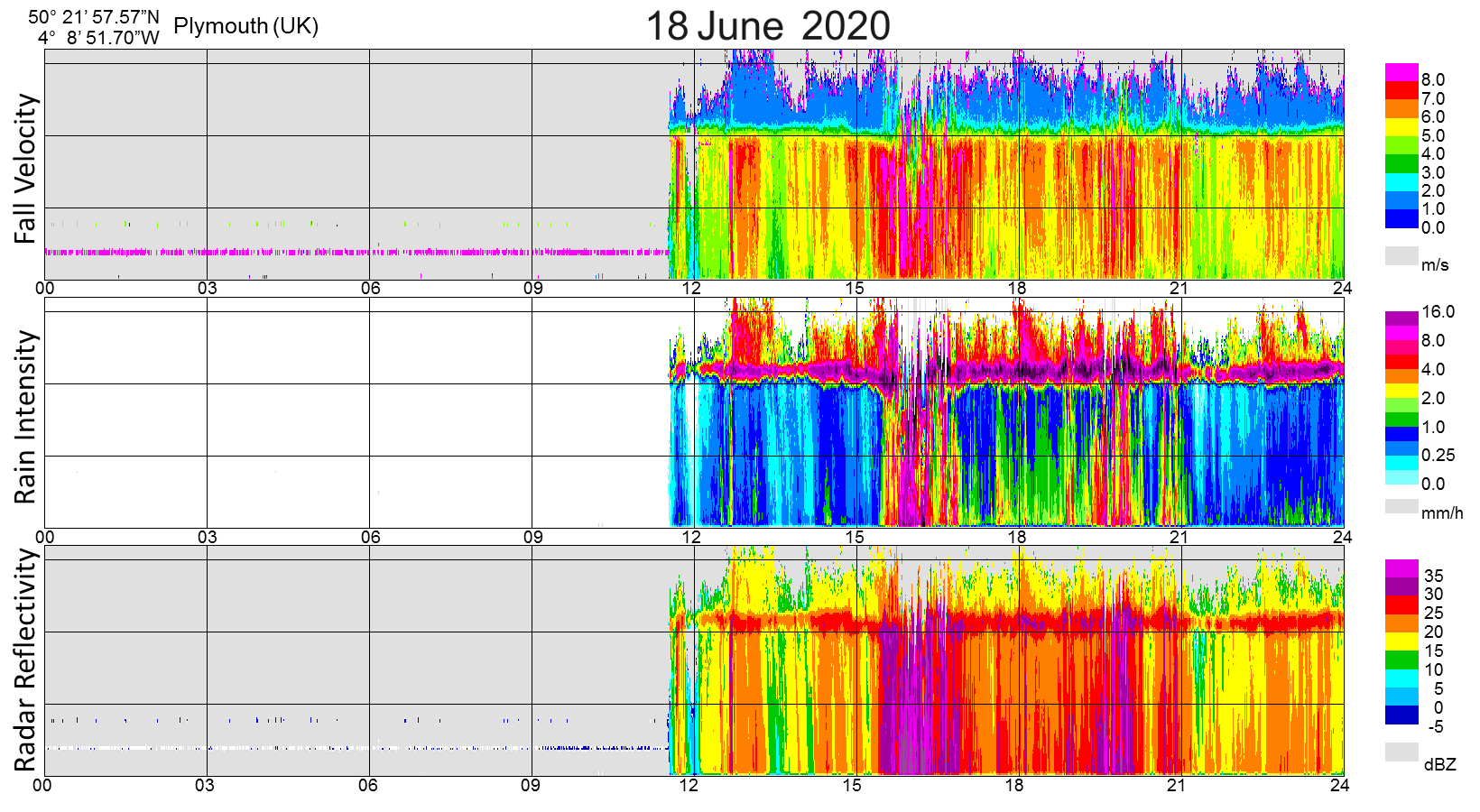This screenshot has height=812, width=1480.
Task: Click the magenta 8.0 swatch in Fall Velocity legend
Action: pyautogui.click(x=1401, y=72)
